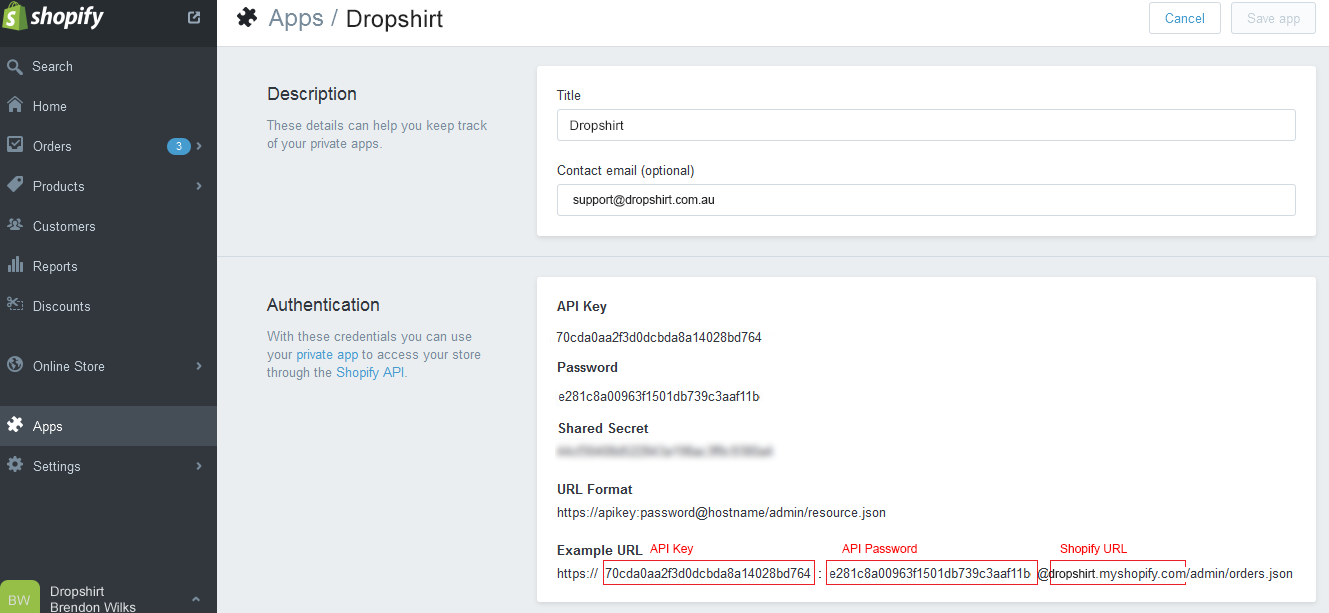Expand the Products submenu chevron
The image size is (1329, 613).
click(200, 186)
